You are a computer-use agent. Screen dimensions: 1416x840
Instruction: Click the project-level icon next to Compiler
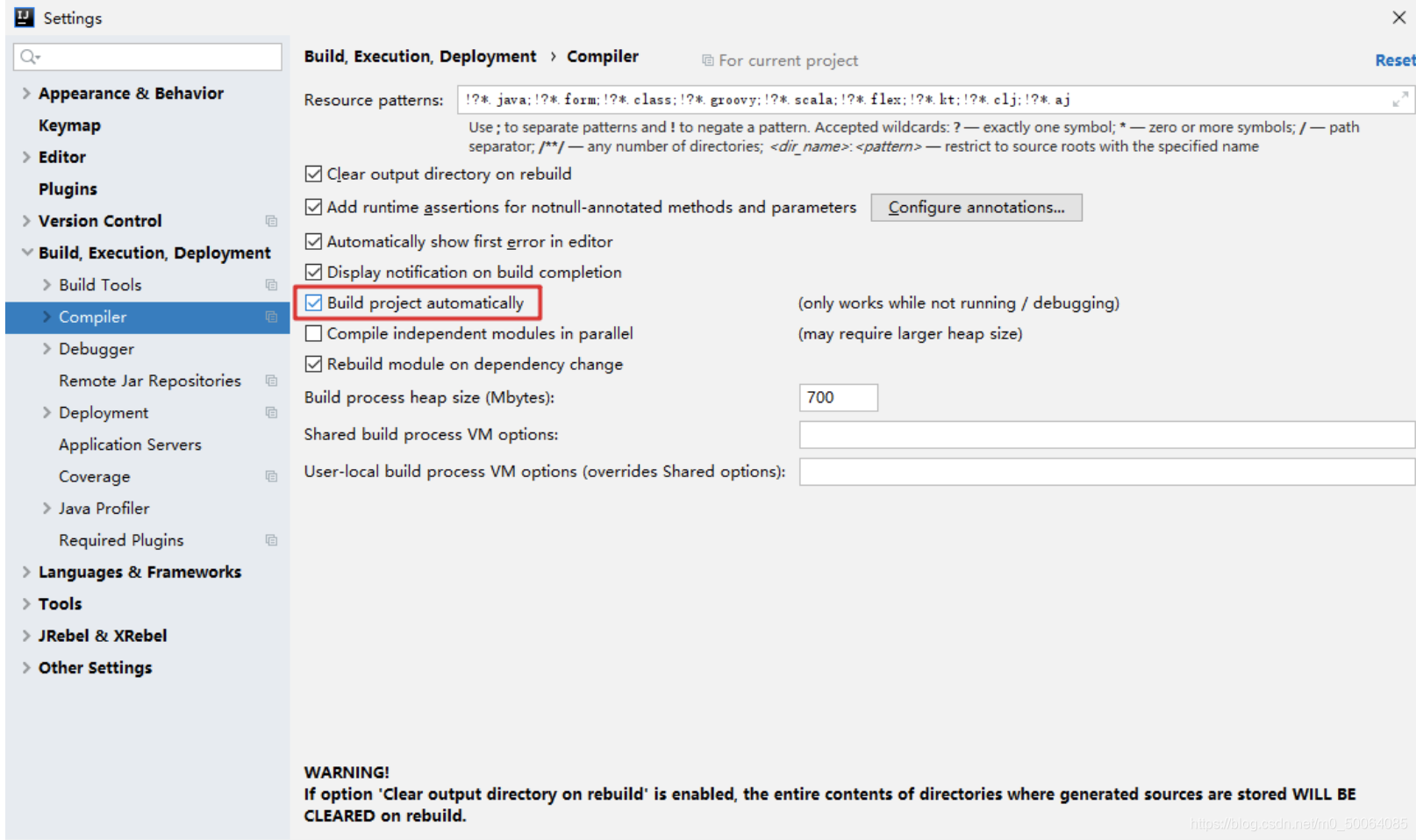[271, 317]
